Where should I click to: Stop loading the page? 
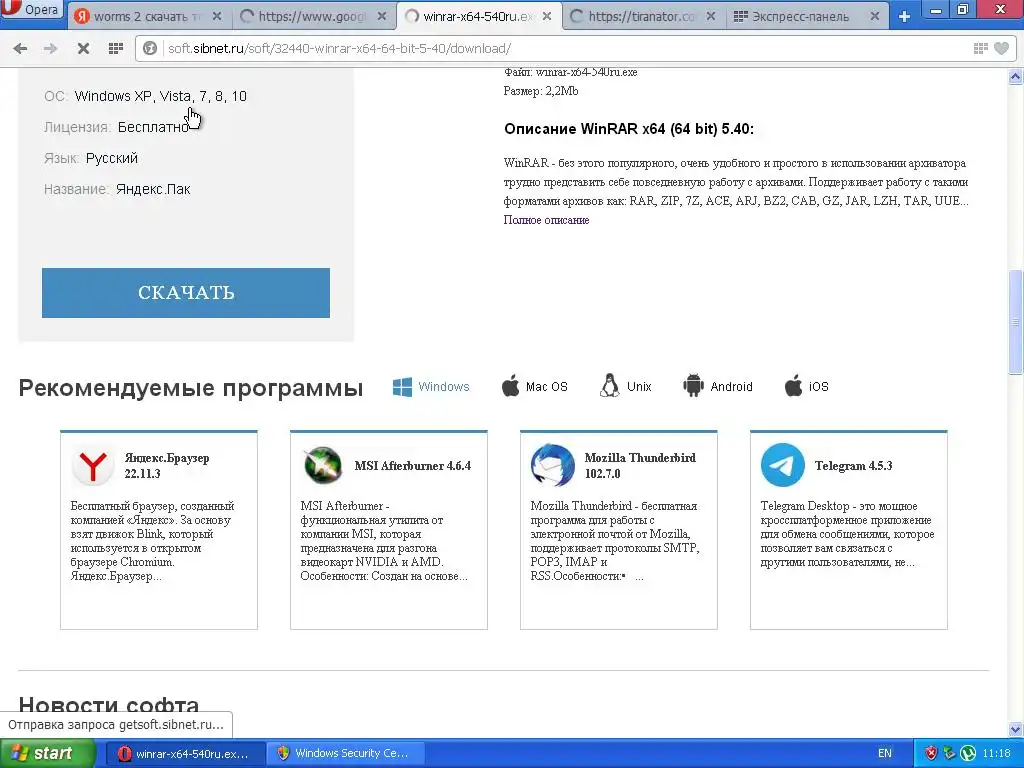pos(83,48)
